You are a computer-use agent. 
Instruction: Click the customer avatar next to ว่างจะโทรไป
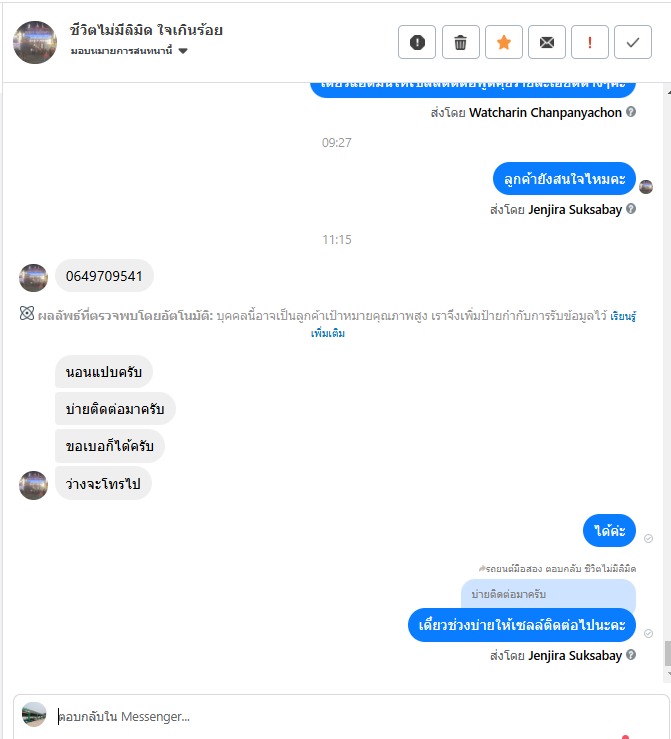coord(33,485)
